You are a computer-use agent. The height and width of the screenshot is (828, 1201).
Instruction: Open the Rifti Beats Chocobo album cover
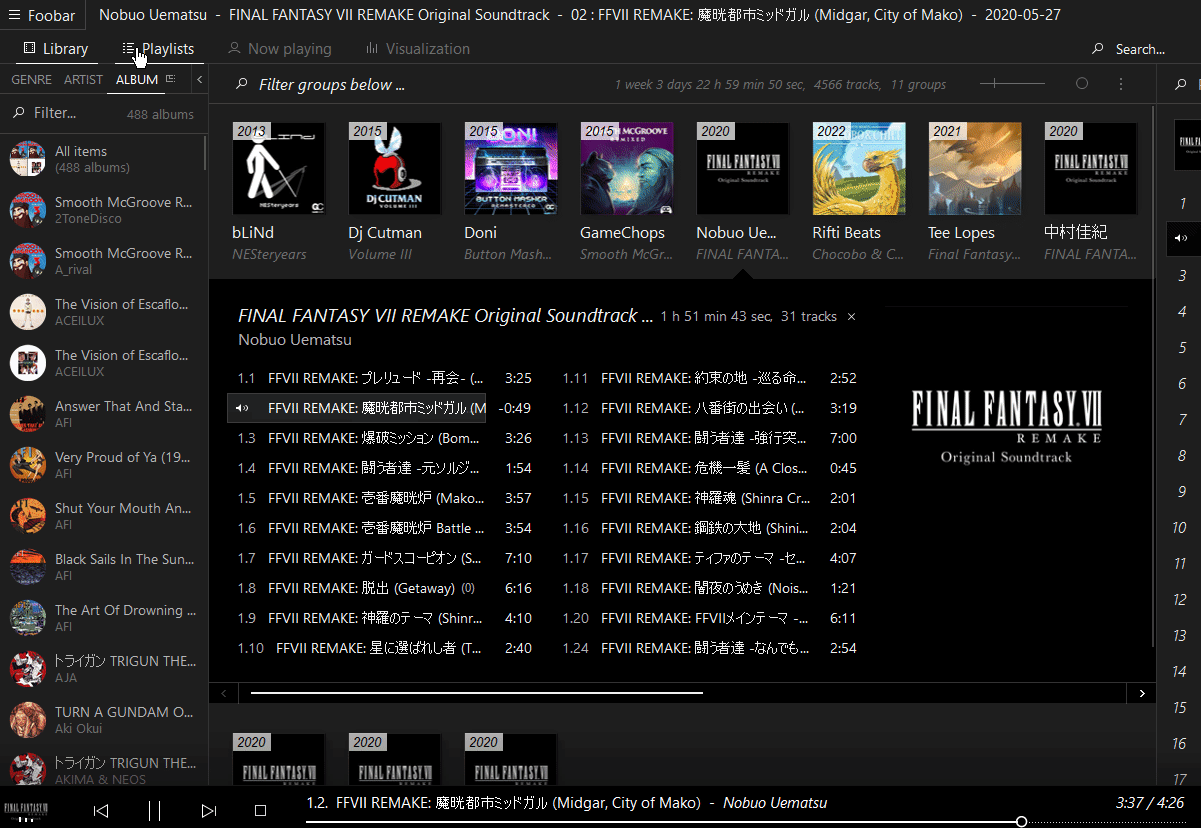click(x=858, y=168)
